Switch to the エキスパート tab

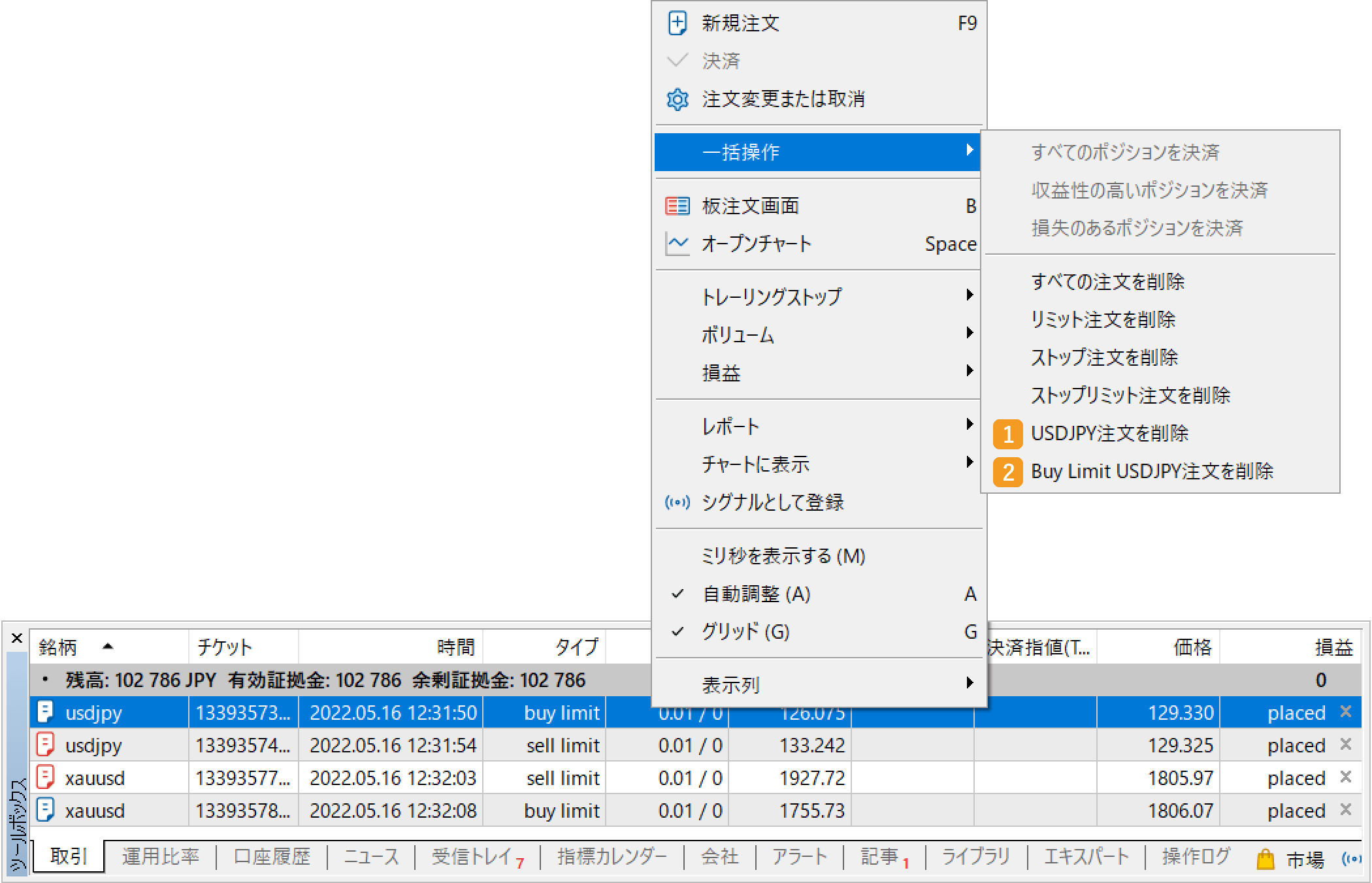1086,856
